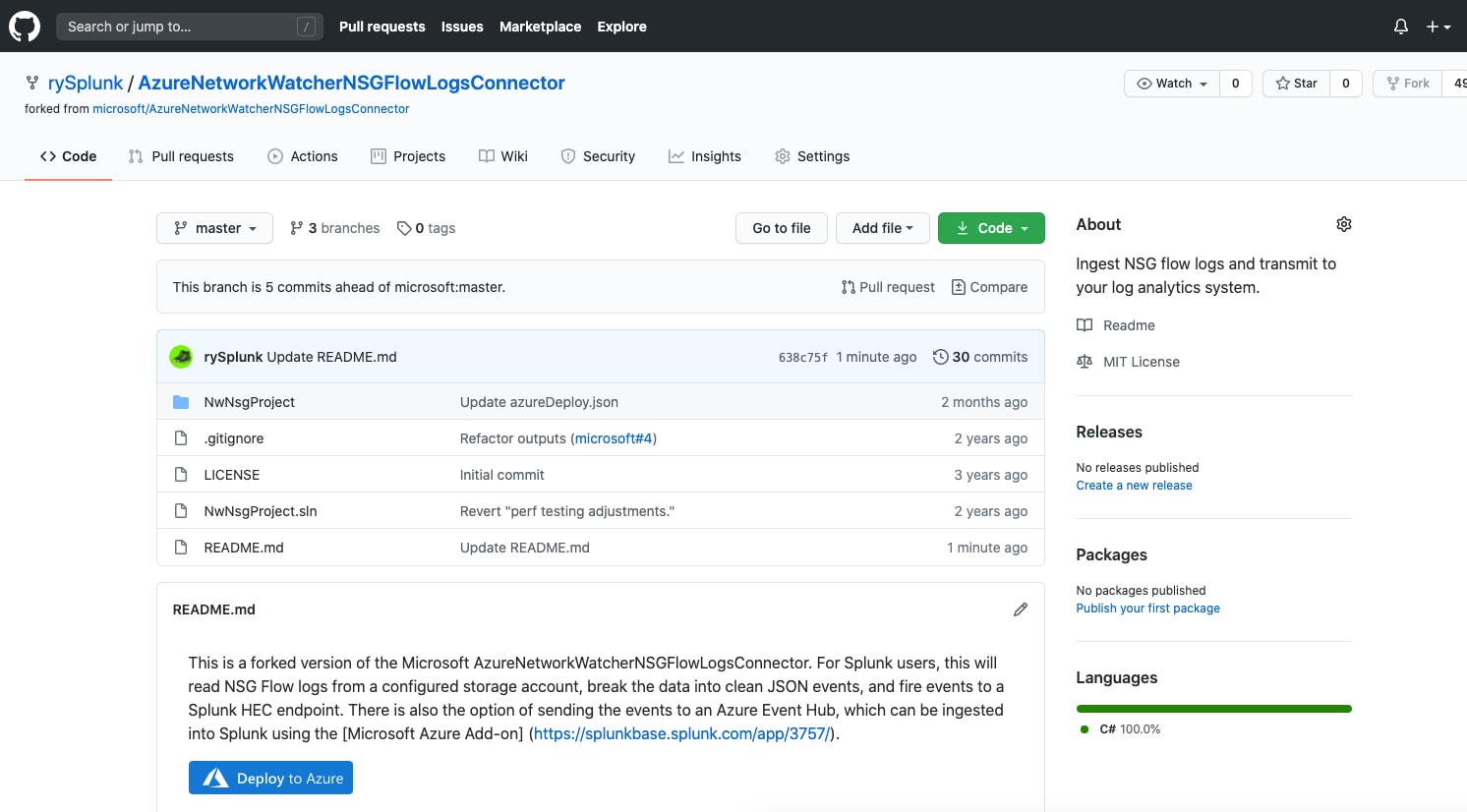Screen dimensions: 1467x812
Task: Open the watchers count next to Watch
Action: pyautogui.click(x=1236, y=84)
